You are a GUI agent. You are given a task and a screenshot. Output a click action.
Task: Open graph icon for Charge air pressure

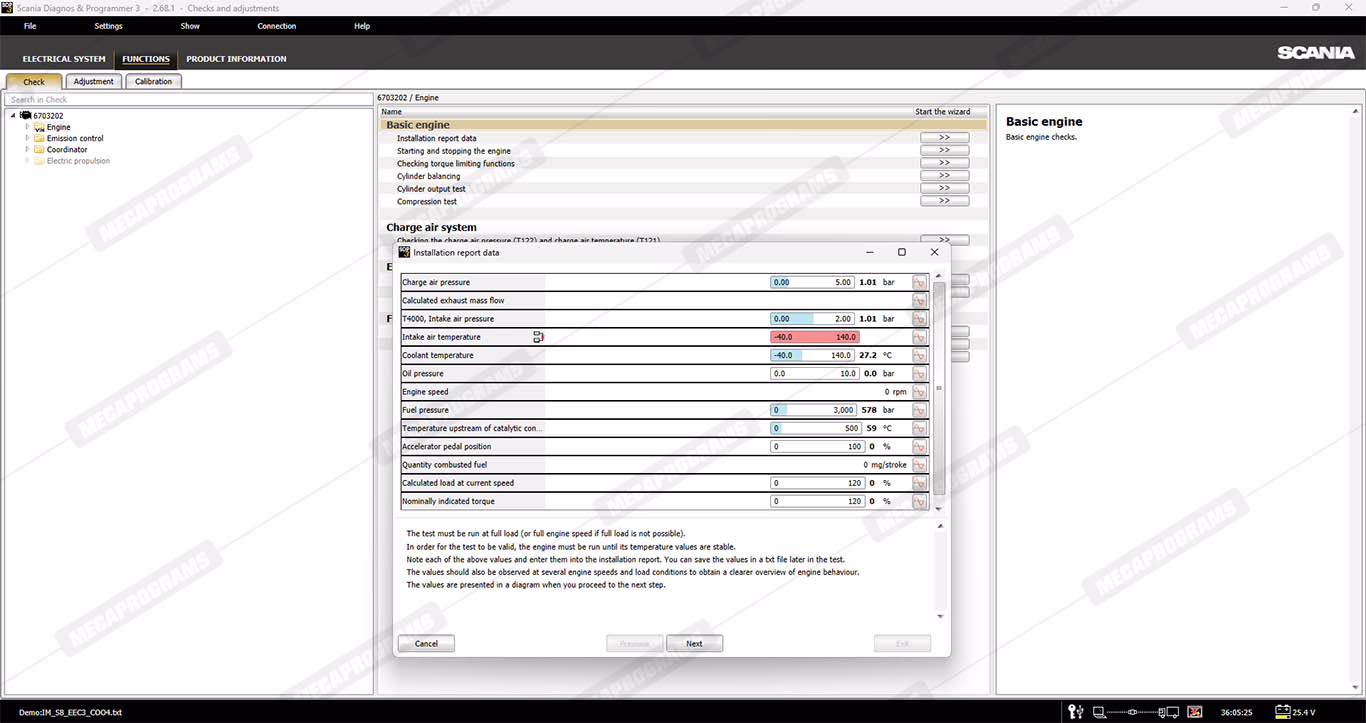(x=919, y=283)
